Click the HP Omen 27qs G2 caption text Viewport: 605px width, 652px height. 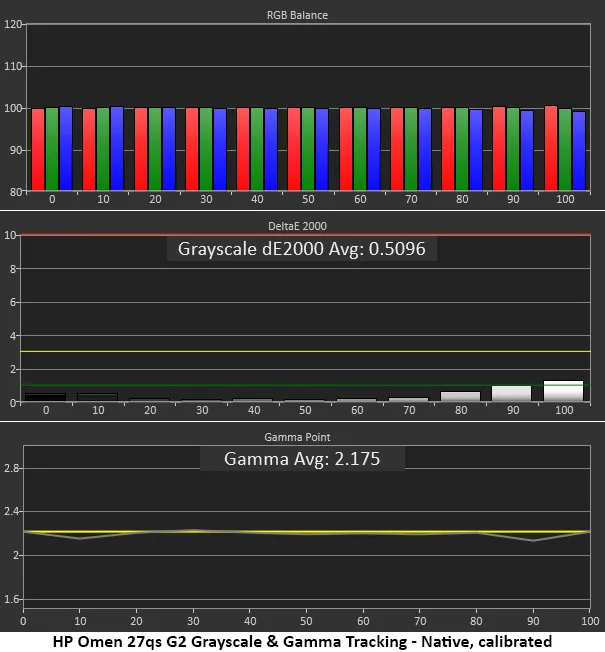303,640
